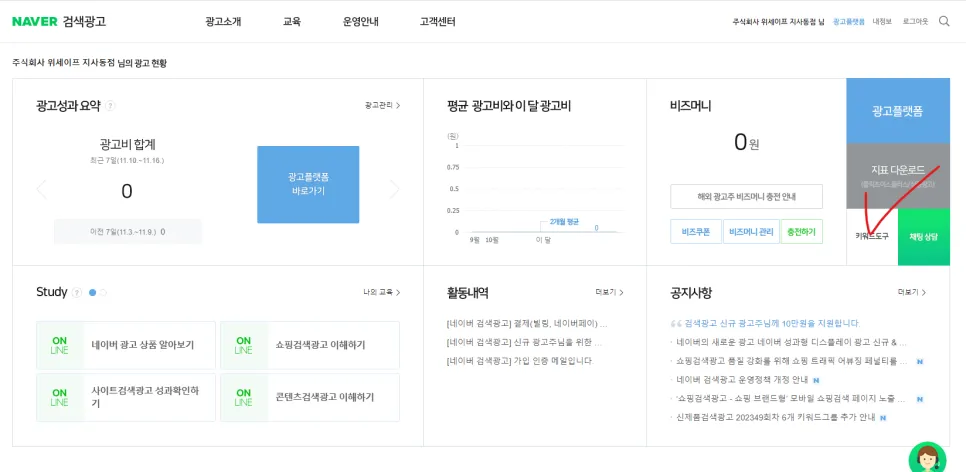Expand 광고관리 link with chevron

(383, 105)
